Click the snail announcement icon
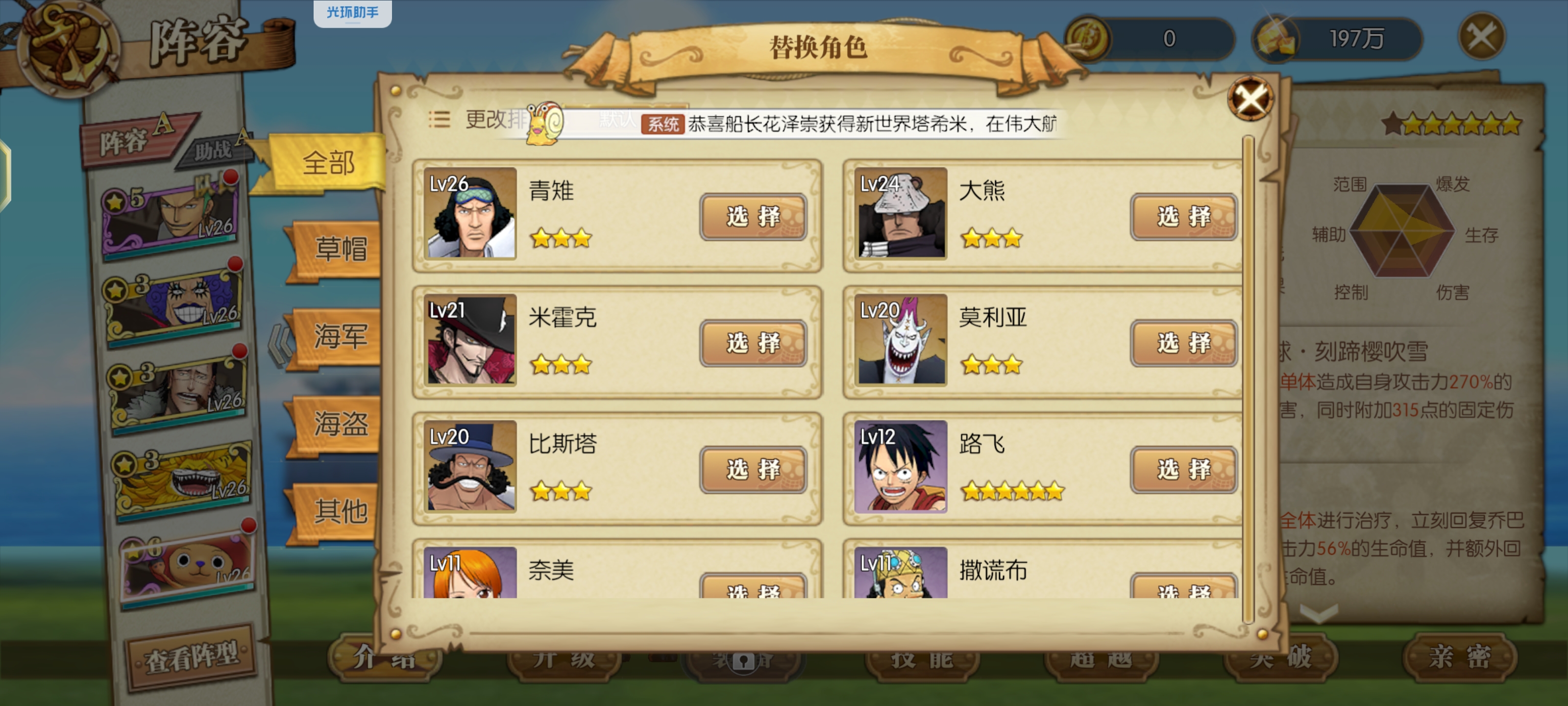The height and width of the screenshot is (706, 1568). click(545, 123)
